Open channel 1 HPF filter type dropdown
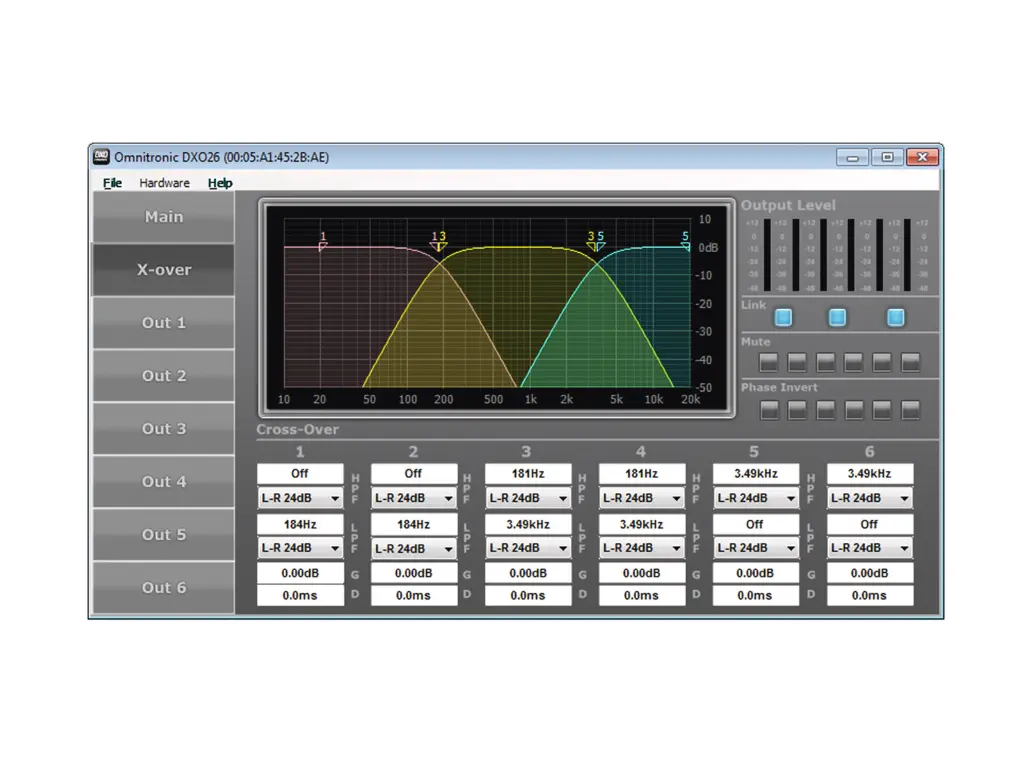This screenshot has height=768, width=1024. click(x=300, y=498)
